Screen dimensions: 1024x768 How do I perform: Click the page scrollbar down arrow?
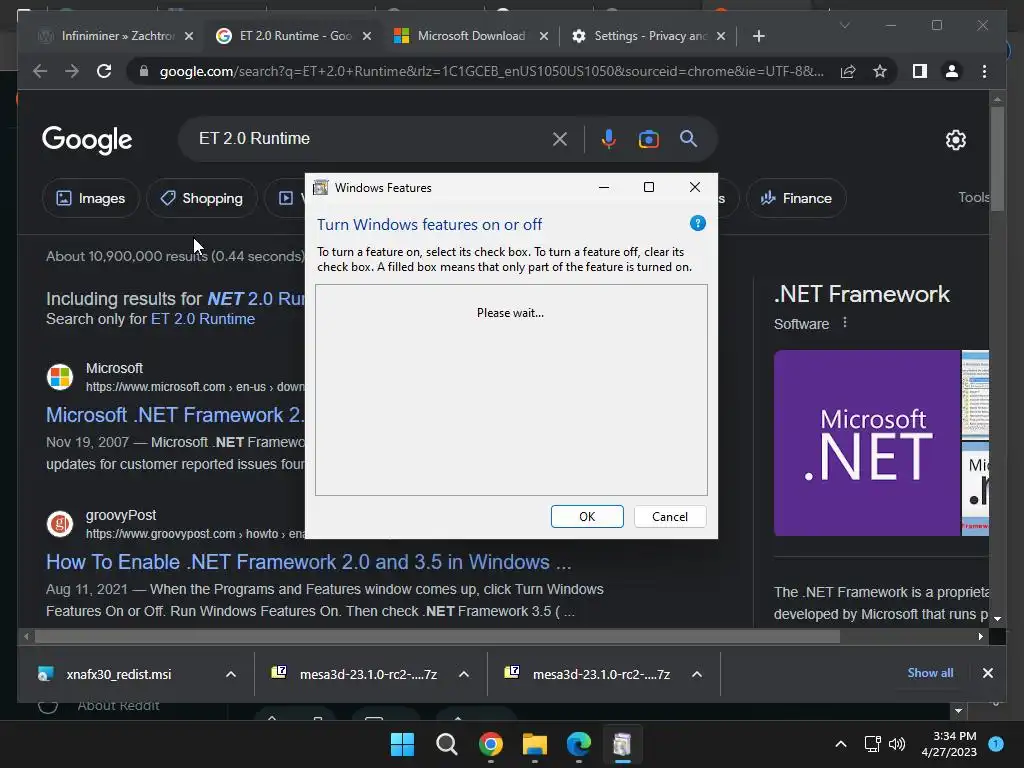997,618
